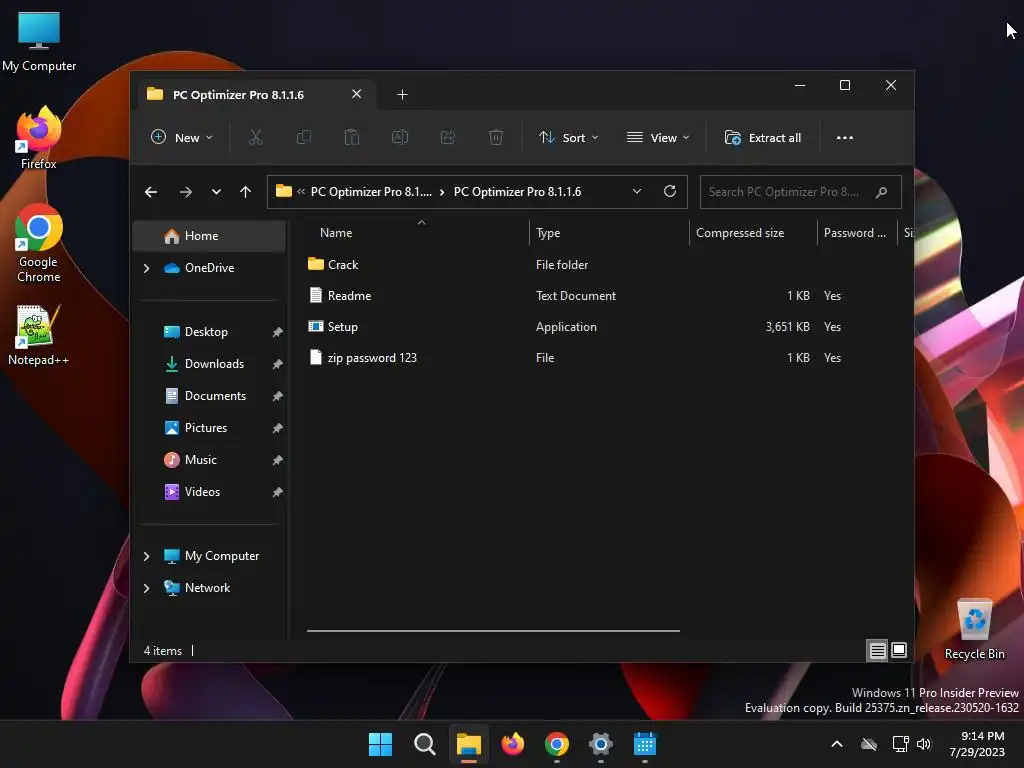
Task: Sort by the Name column header
Action: (x=419, y=232)
